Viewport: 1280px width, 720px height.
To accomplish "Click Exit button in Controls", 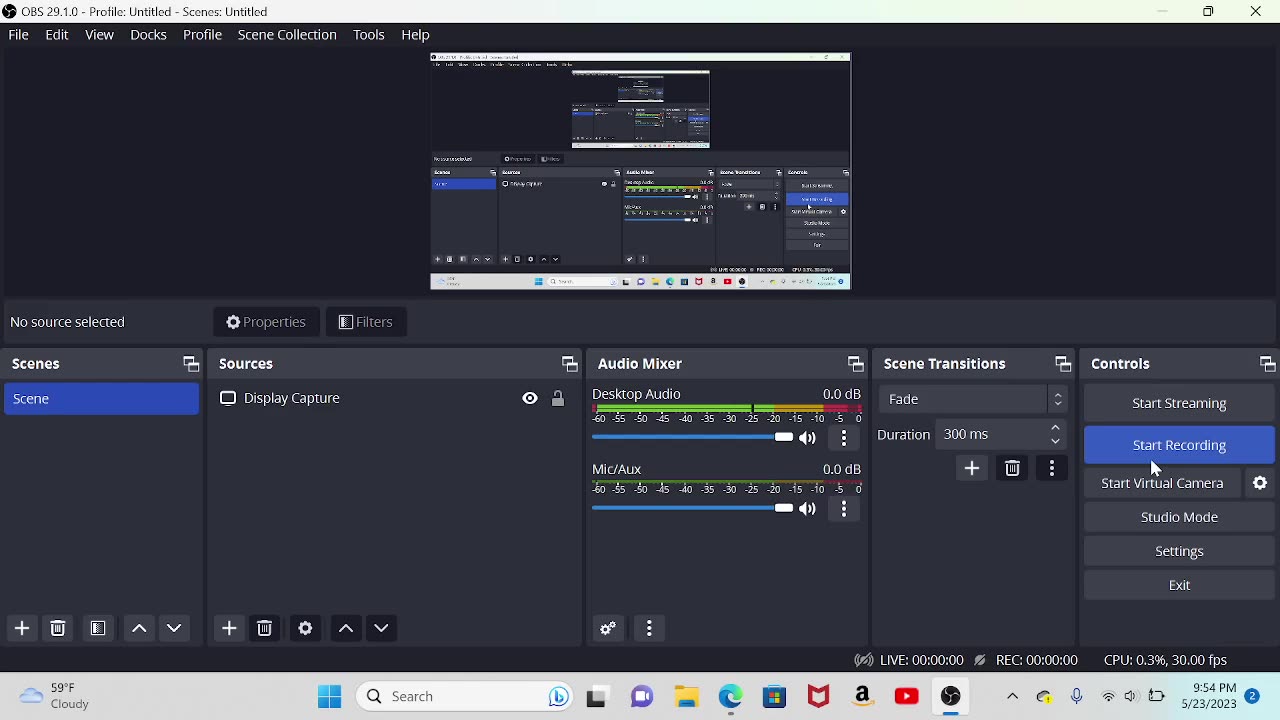I will click(1179, 585).
